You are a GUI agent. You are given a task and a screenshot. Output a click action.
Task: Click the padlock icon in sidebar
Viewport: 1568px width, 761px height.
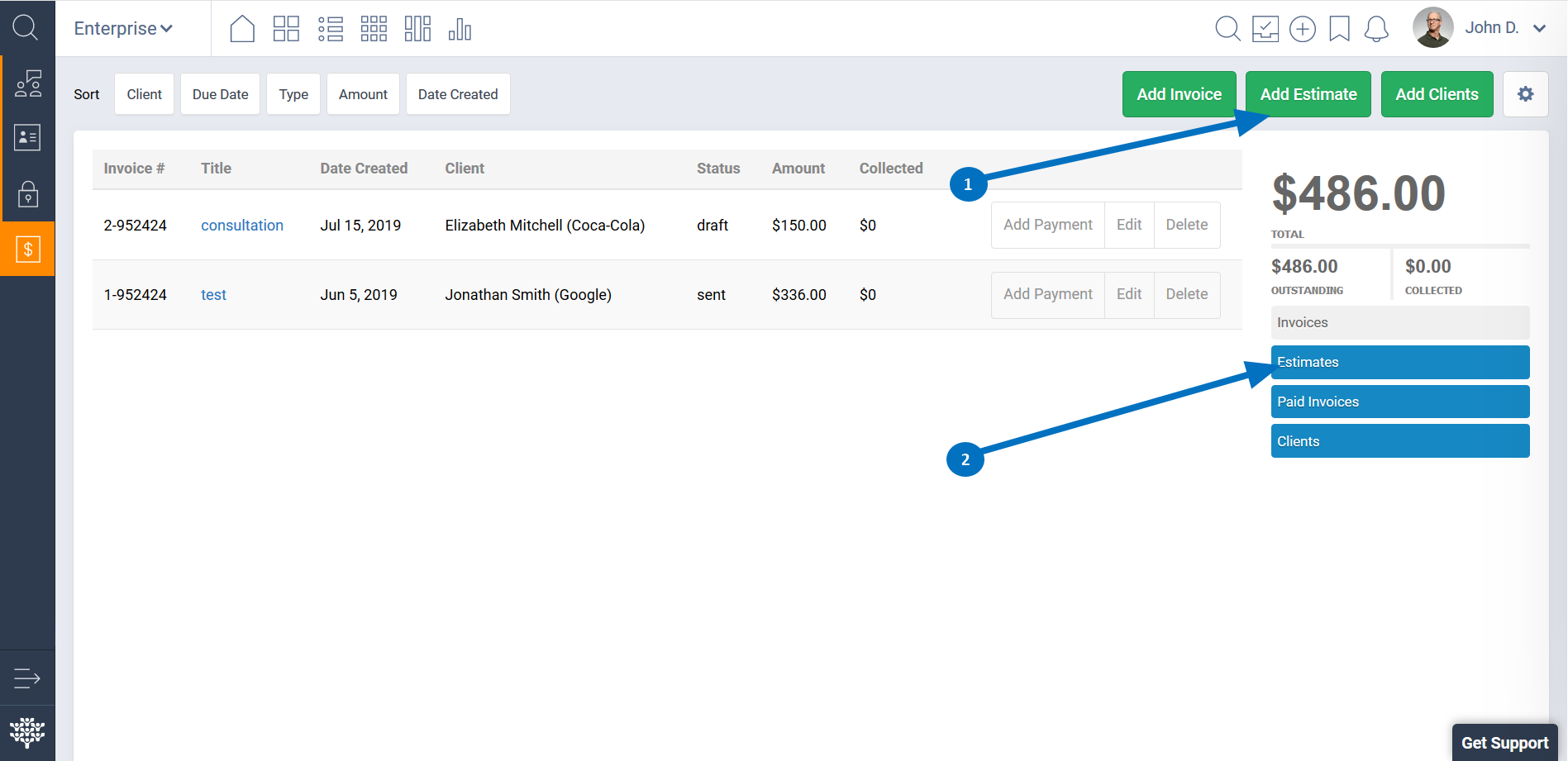click(x=27, y=194)
